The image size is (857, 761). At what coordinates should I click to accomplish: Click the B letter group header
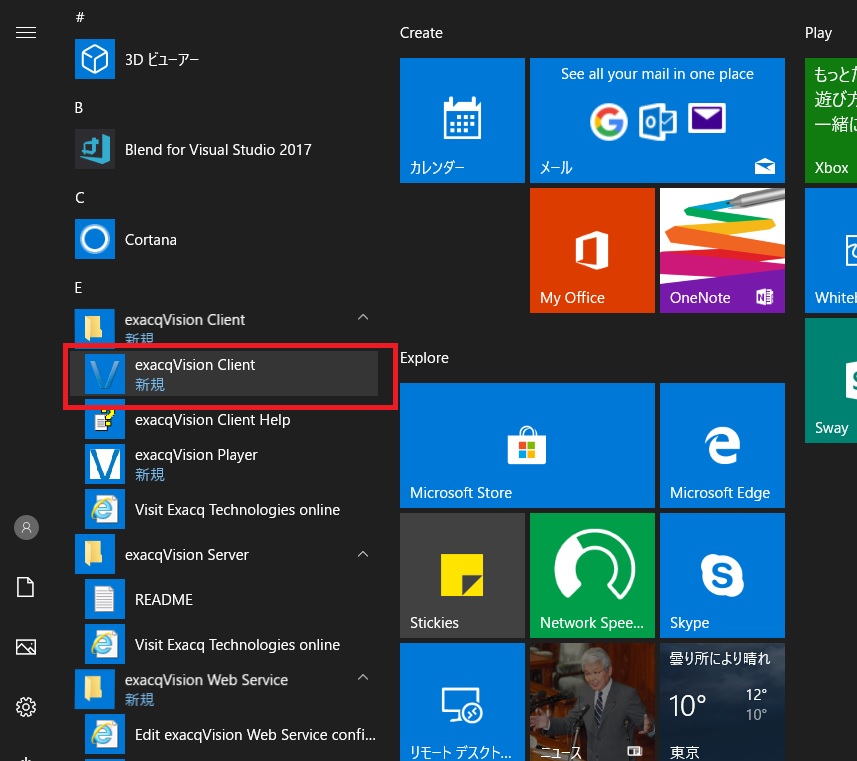[79, 108]
